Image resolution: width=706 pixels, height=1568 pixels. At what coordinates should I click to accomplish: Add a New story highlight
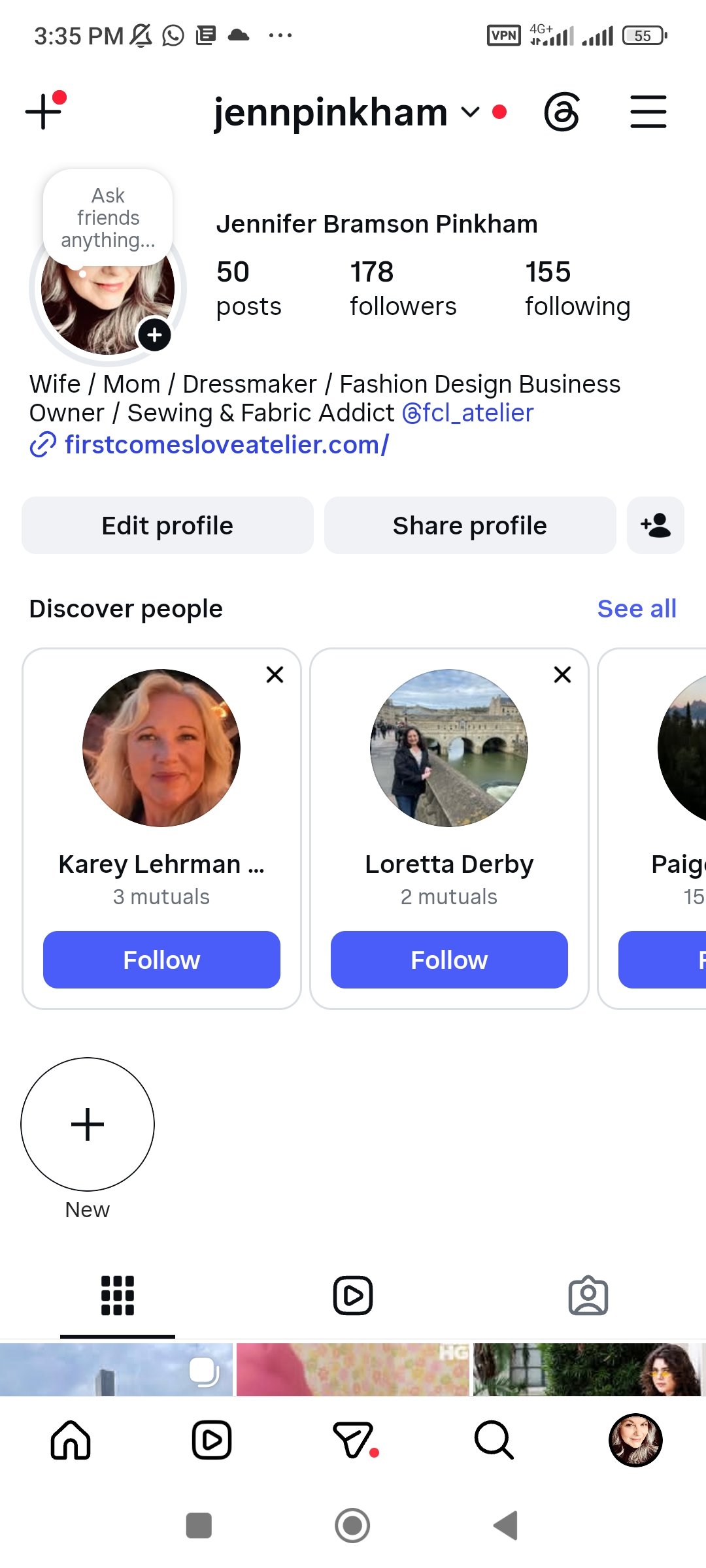88,1124
